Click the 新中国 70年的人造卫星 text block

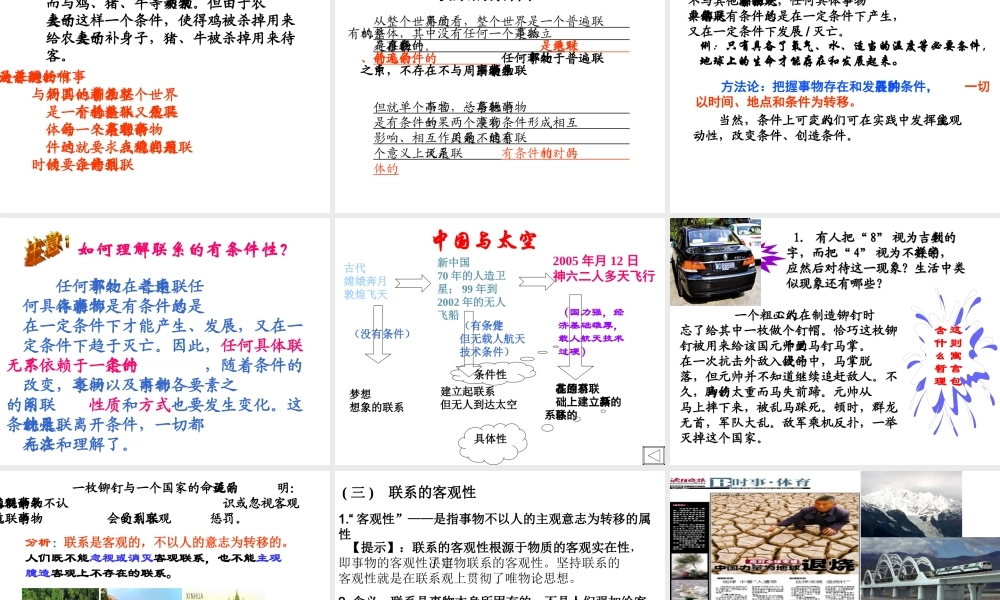471,288
